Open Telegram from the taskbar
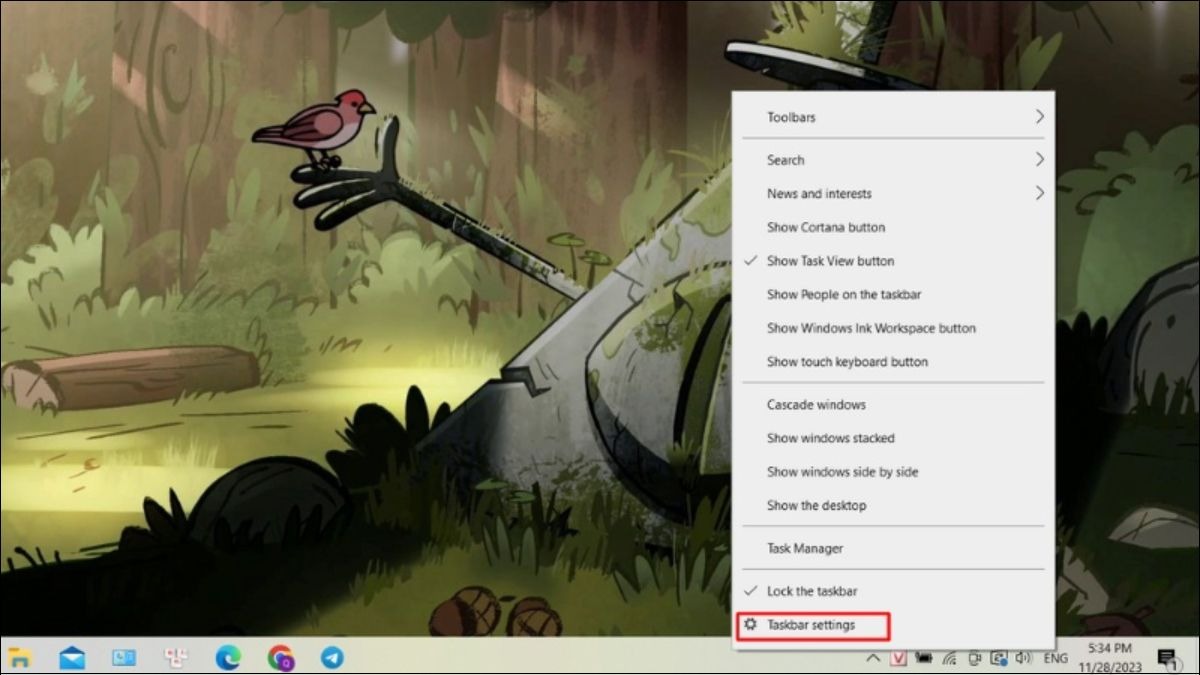 [x=332, y=658]
